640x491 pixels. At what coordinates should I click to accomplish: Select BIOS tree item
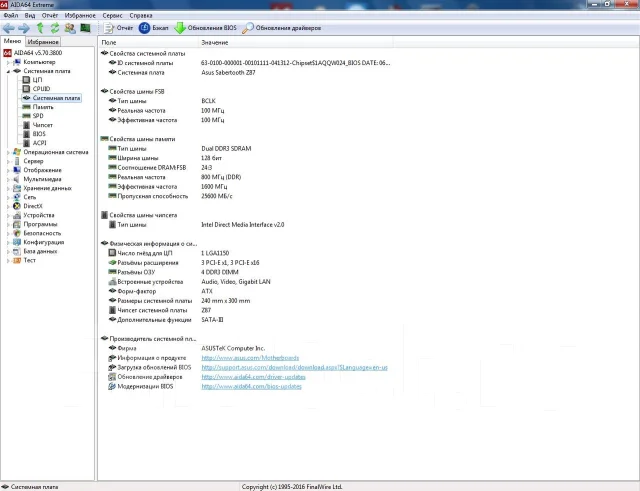pos(39,134)
